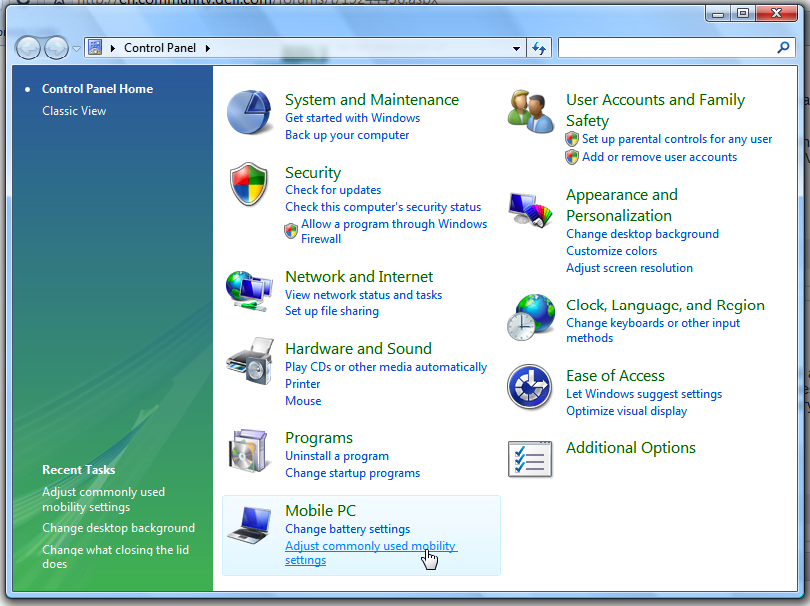Click Uninstall a program
810x606 pixels.
tap(337, 456)
